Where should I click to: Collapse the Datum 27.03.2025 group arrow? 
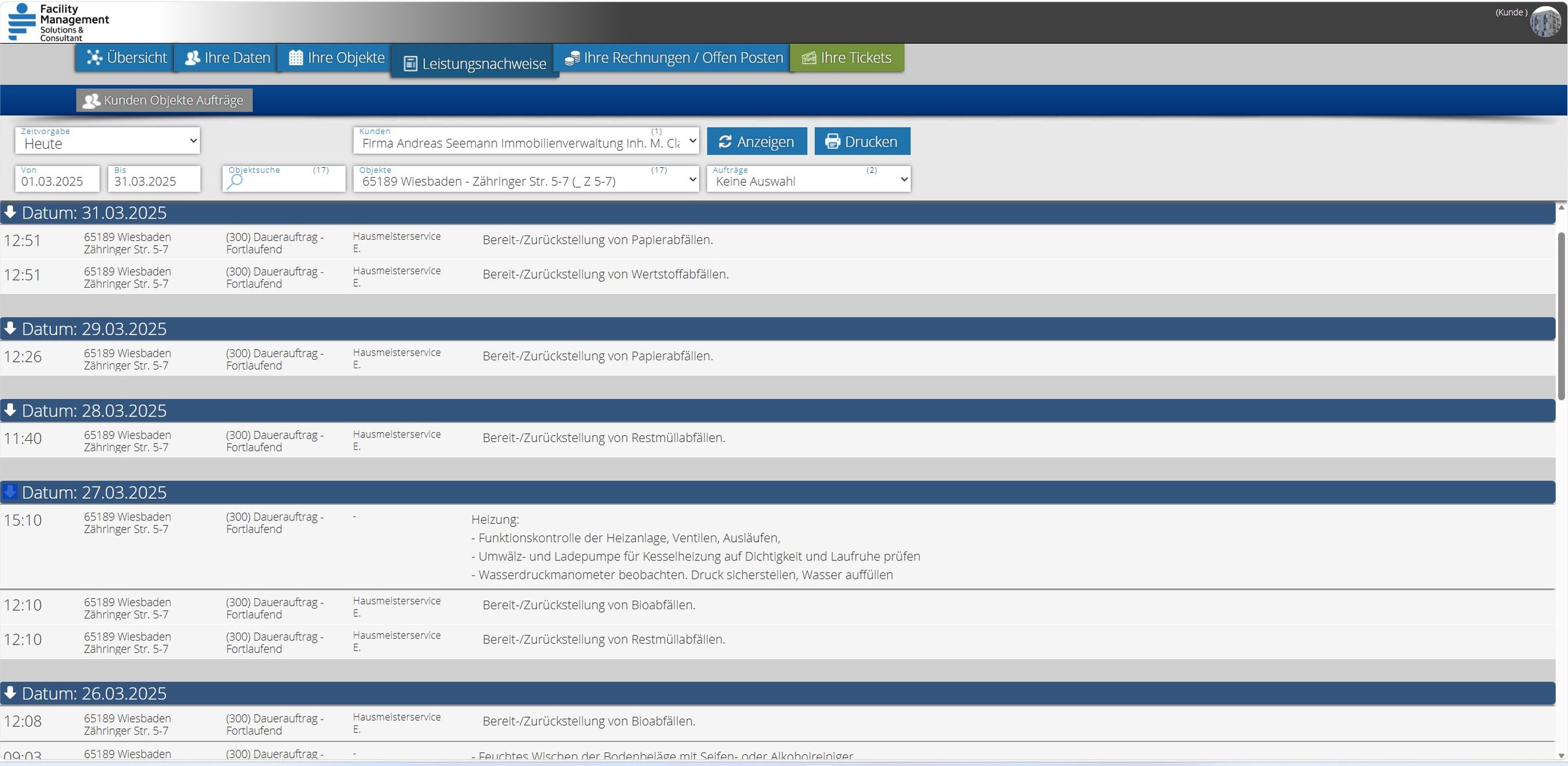pyautogui.click(x=10, y=492)
